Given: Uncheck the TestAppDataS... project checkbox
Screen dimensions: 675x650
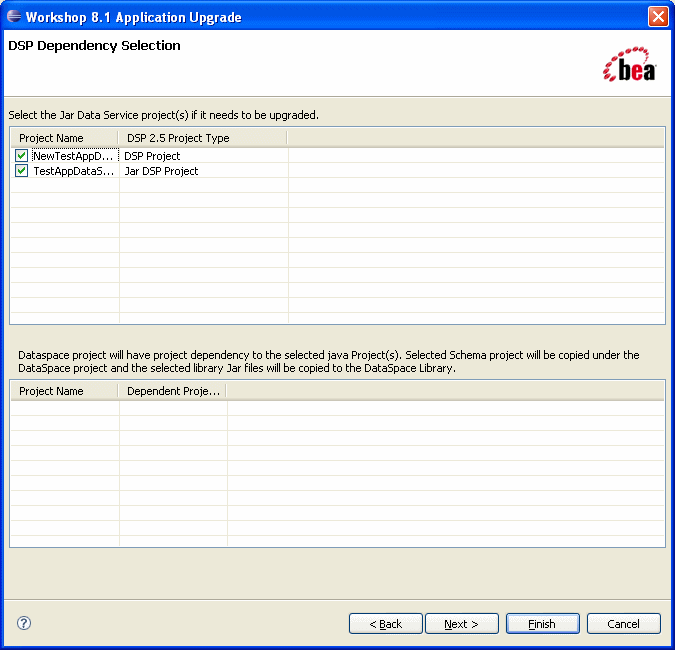Looking at the screenshot, I should point(21,171).
